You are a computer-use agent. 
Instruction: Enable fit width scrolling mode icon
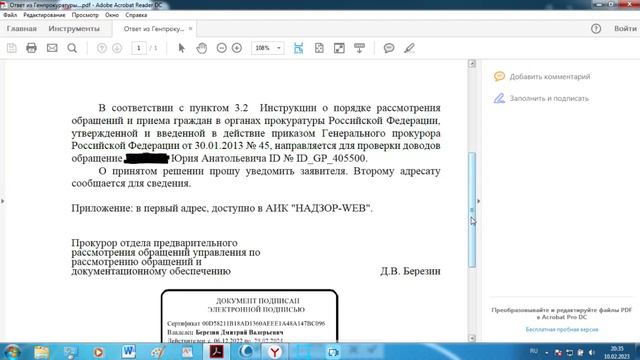298,48
